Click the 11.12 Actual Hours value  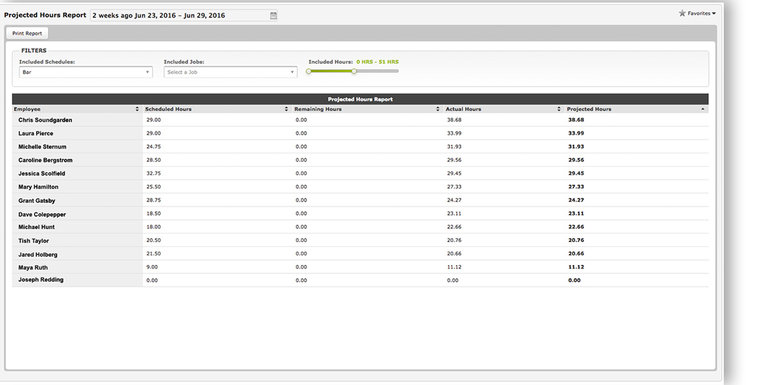(x=454, y=267)
